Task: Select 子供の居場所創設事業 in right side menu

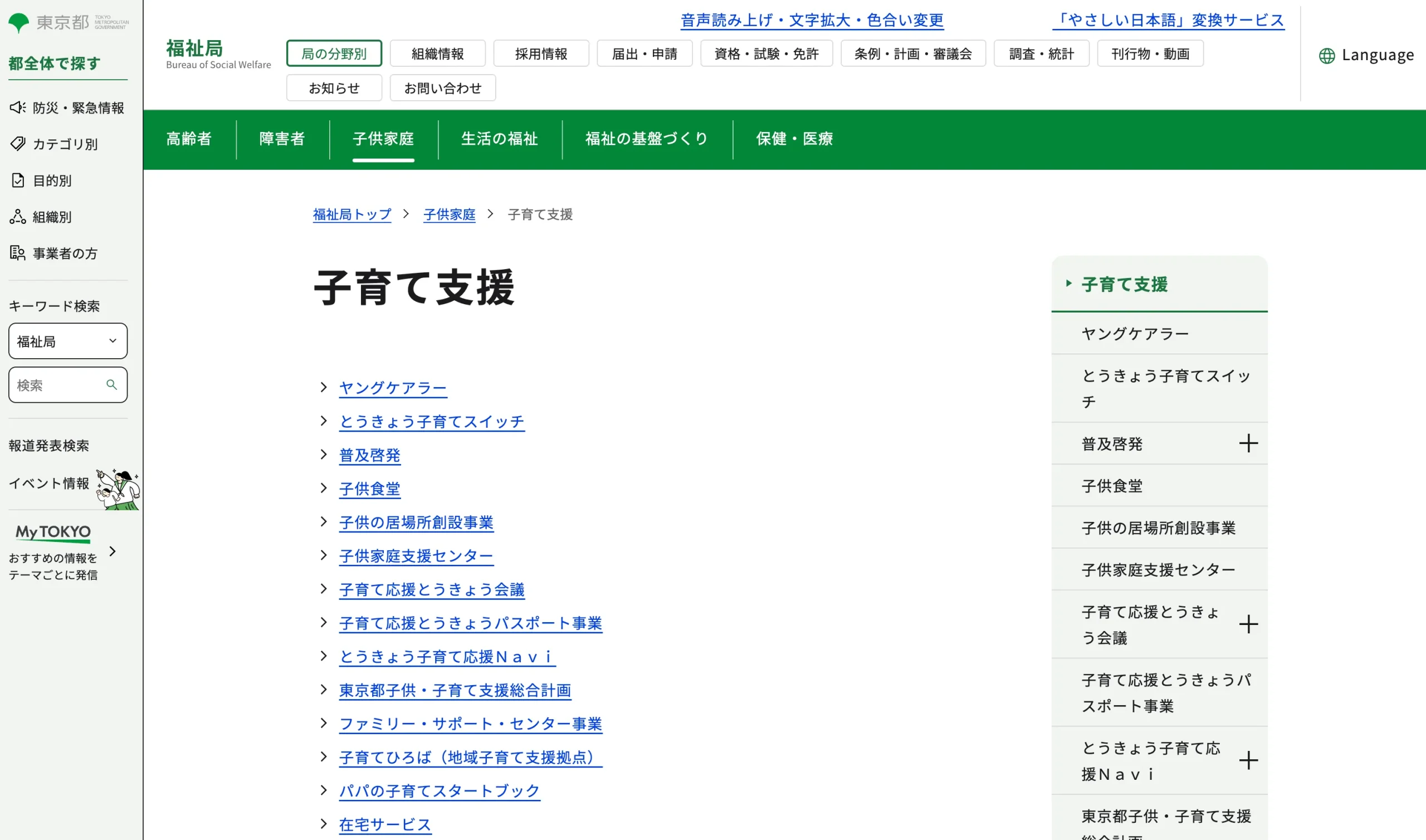Action: coord(1159,528)
